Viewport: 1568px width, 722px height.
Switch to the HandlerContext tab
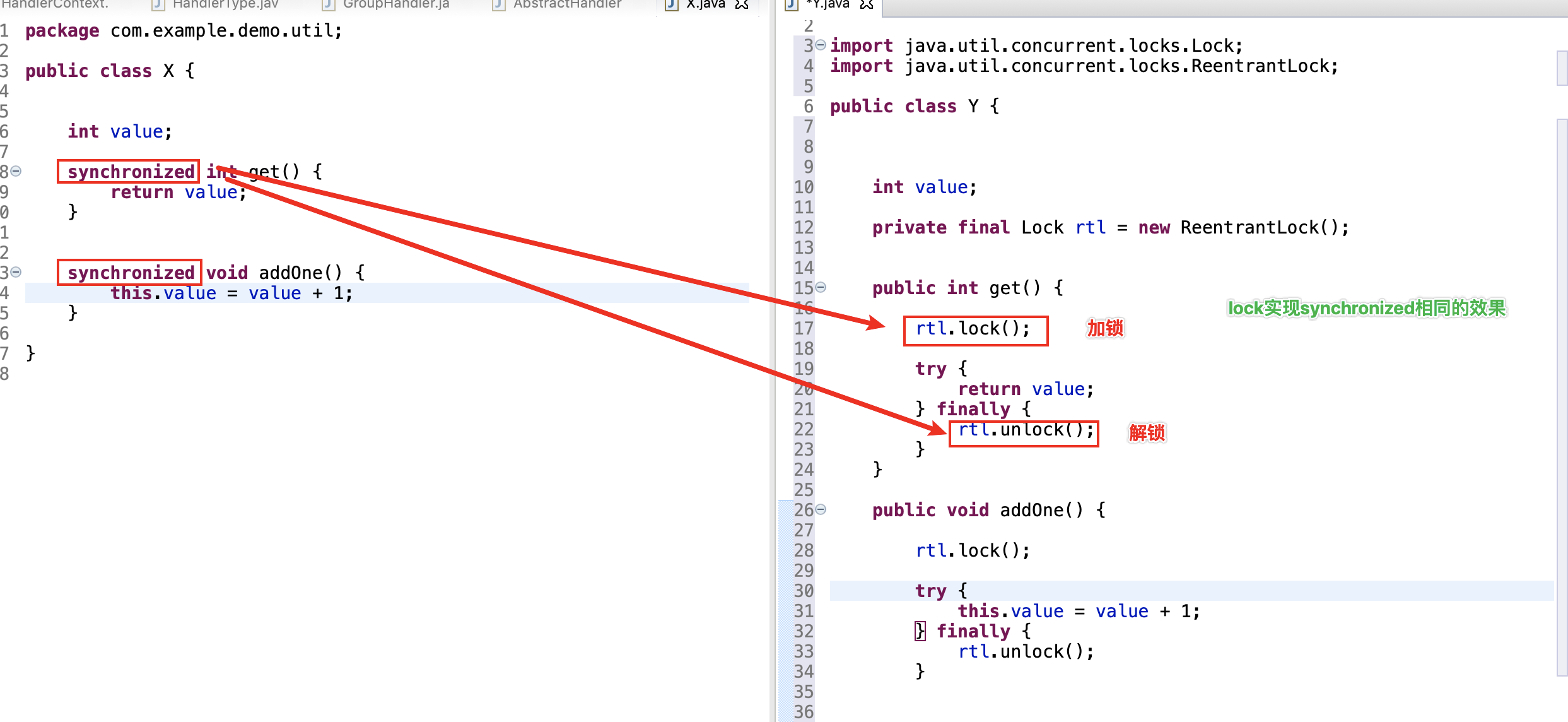click(56, 4)
